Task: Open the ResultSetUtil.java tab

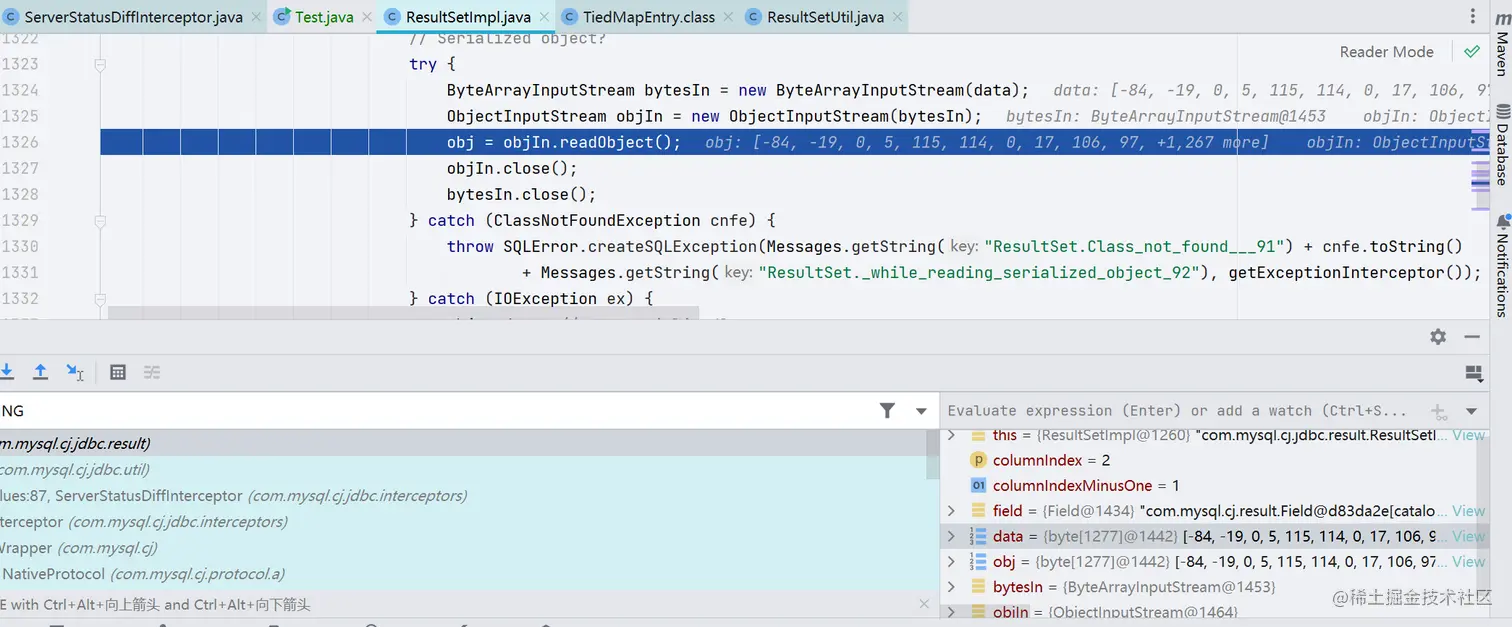Action: tap(825, 17)
